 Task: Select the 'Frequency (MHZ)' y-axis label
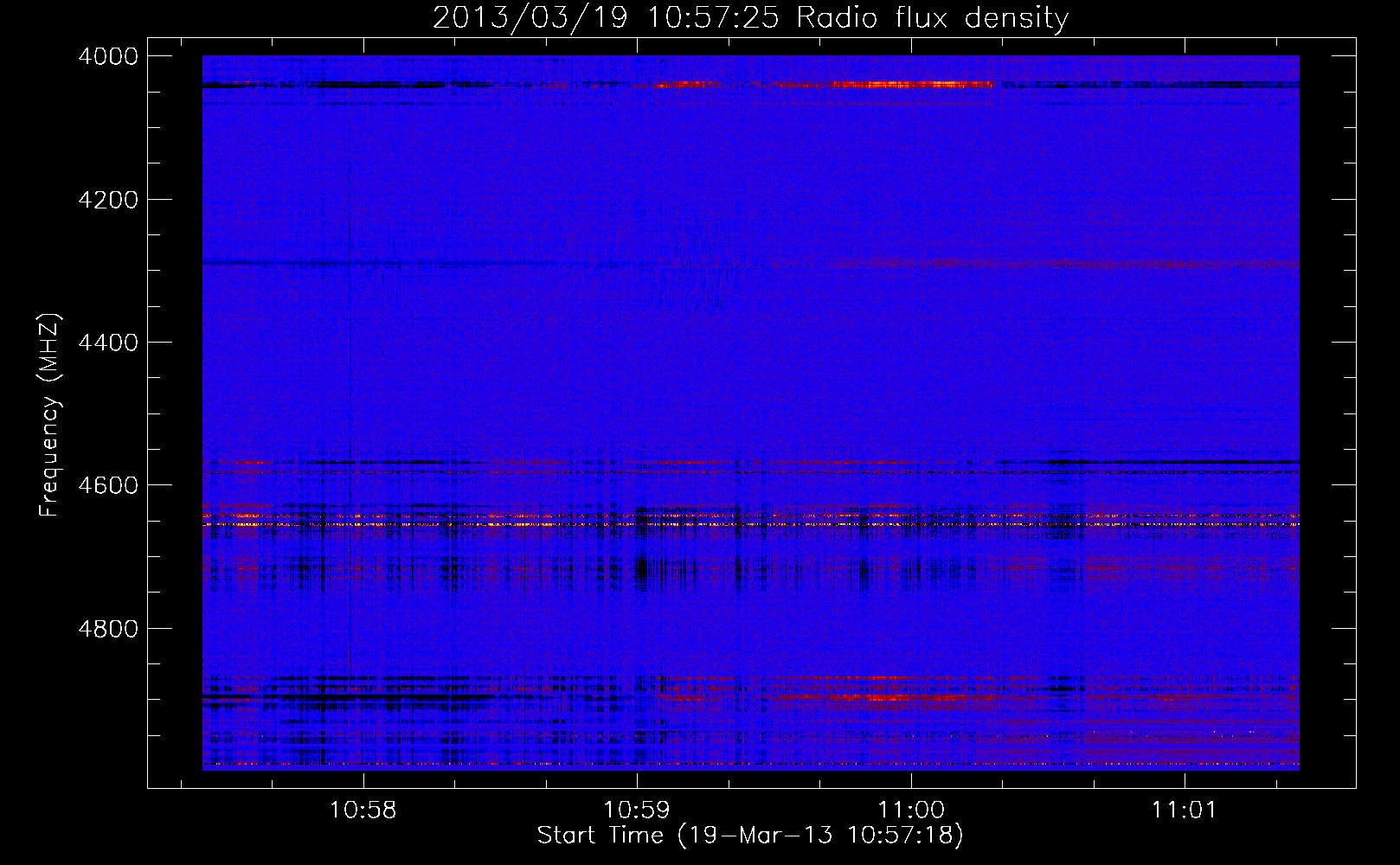49,415
